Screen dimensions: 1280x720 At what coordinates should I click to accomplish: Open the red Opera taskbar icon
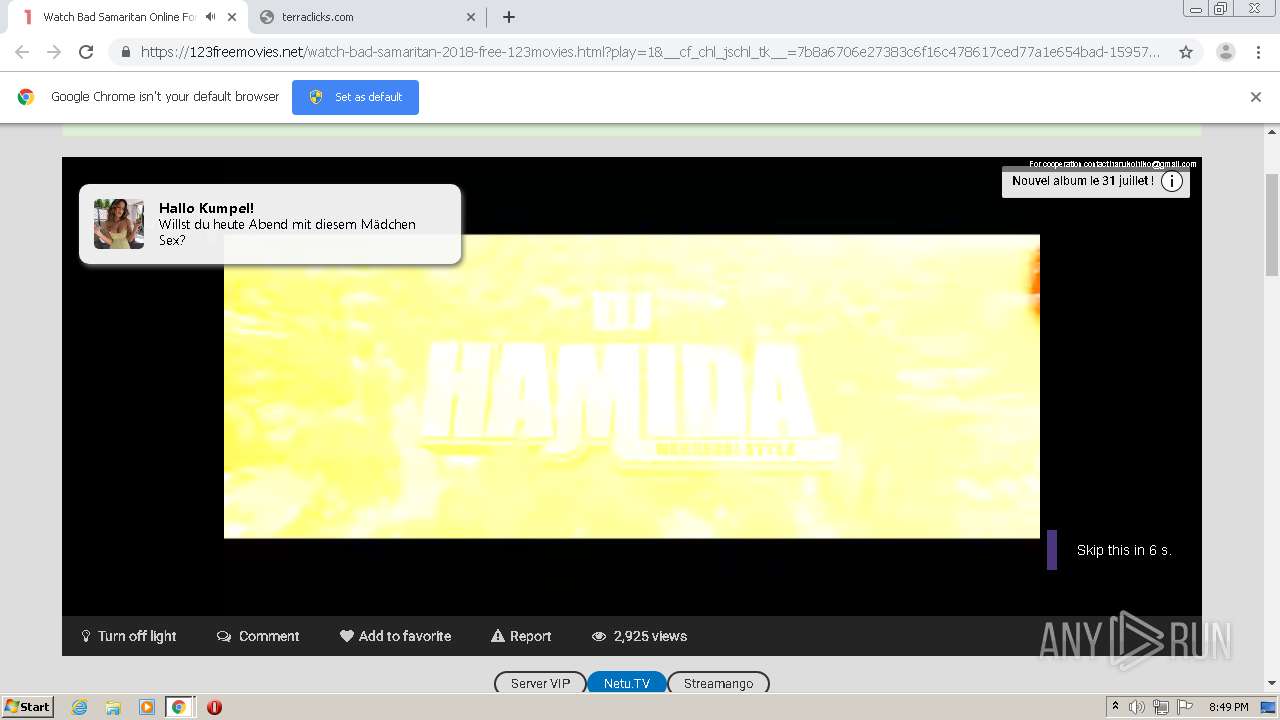[x=214, y=707]
